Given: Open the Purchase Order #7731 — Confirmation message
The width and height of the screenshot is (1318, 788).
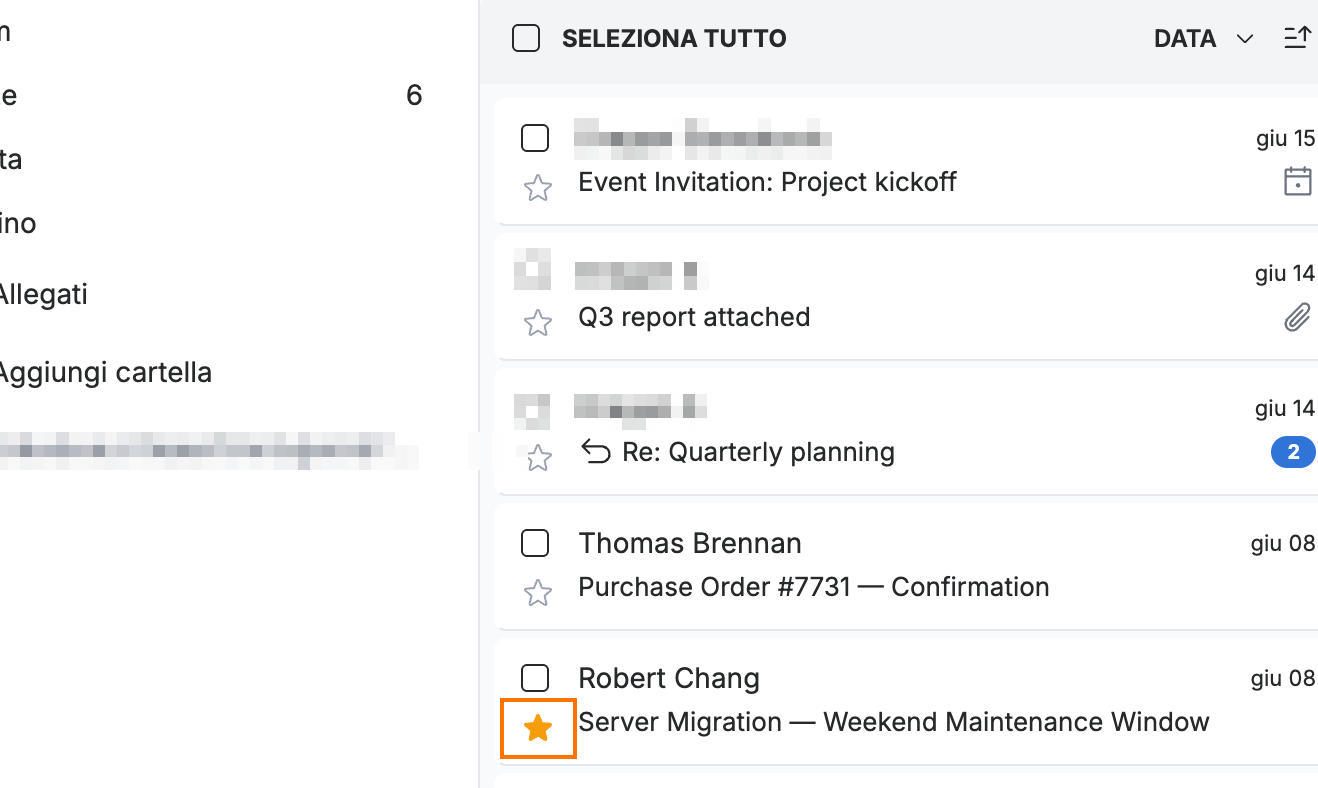Looking at the screenshot, I should 814,586.
